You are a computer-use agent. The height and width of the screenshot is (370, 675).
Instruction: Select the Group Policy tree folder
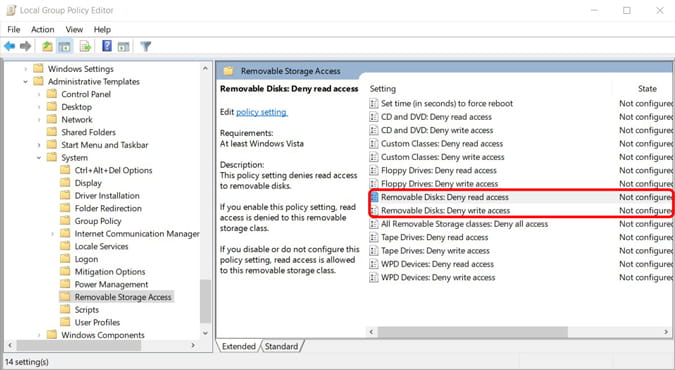98,221
